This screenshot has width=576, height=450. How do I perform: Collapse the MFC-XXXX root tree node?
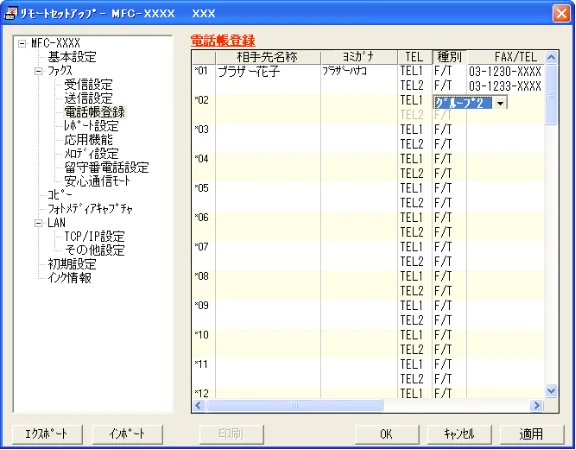[22, 44]
